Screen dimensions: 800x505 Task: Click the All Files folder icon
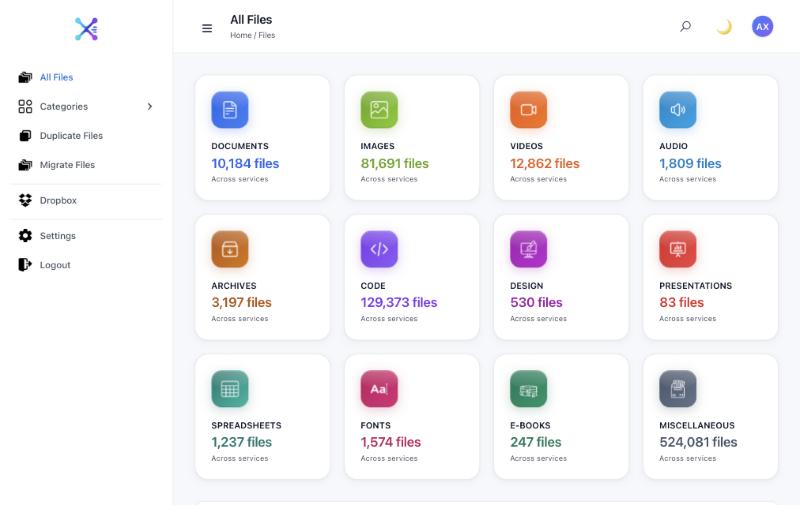pos(25,77)
